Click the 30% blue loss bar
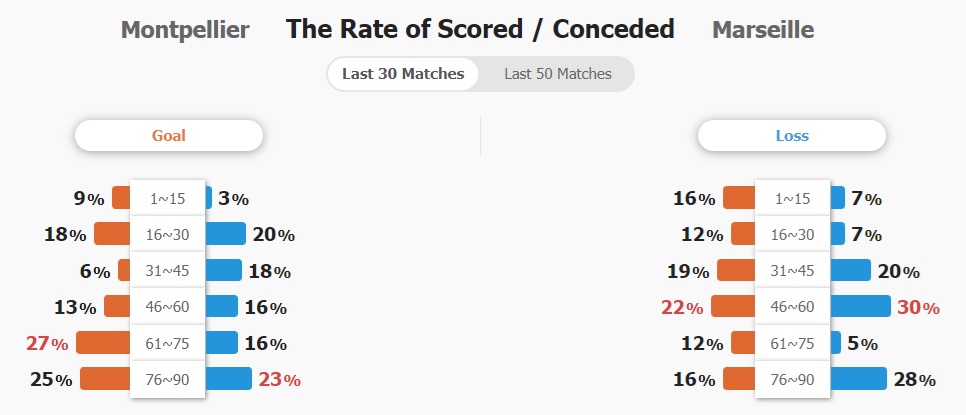This screenshot has height=415, width=966. pyautogui.click(x=860, y=306)
